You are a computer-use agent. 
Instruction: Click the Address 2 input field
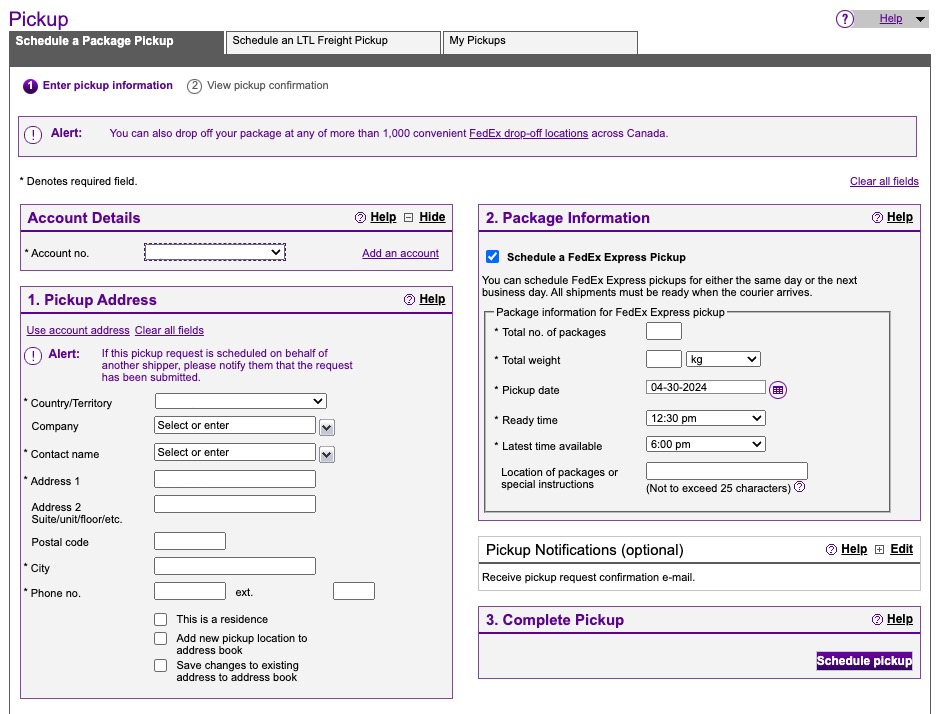click(x=235, y=504)
